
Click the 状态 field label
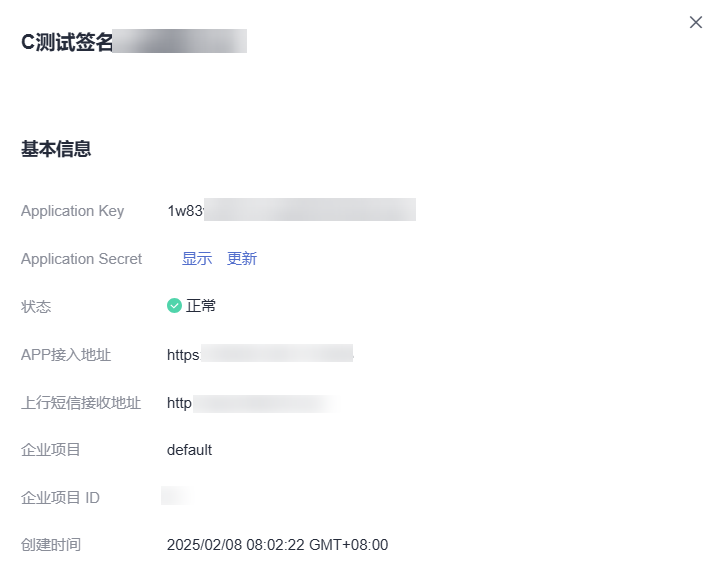pos(36,307)
